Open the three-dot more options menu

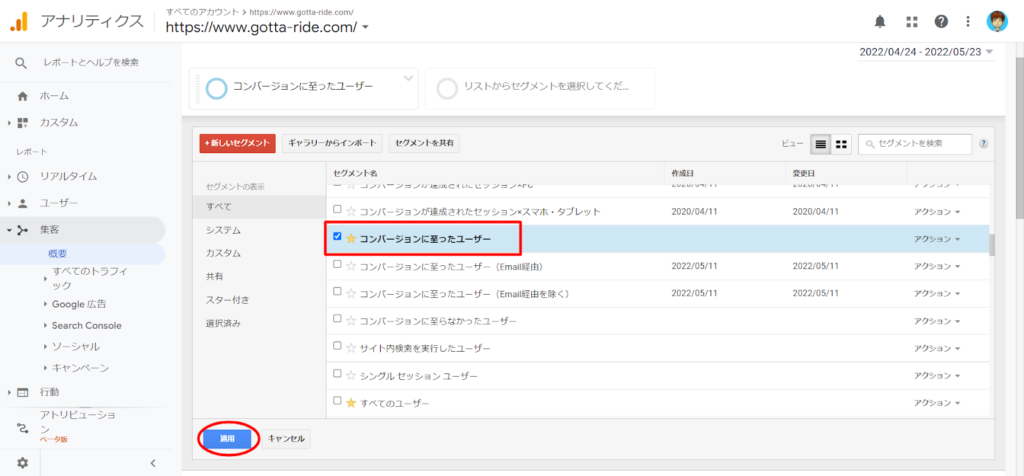coord(968,22)
